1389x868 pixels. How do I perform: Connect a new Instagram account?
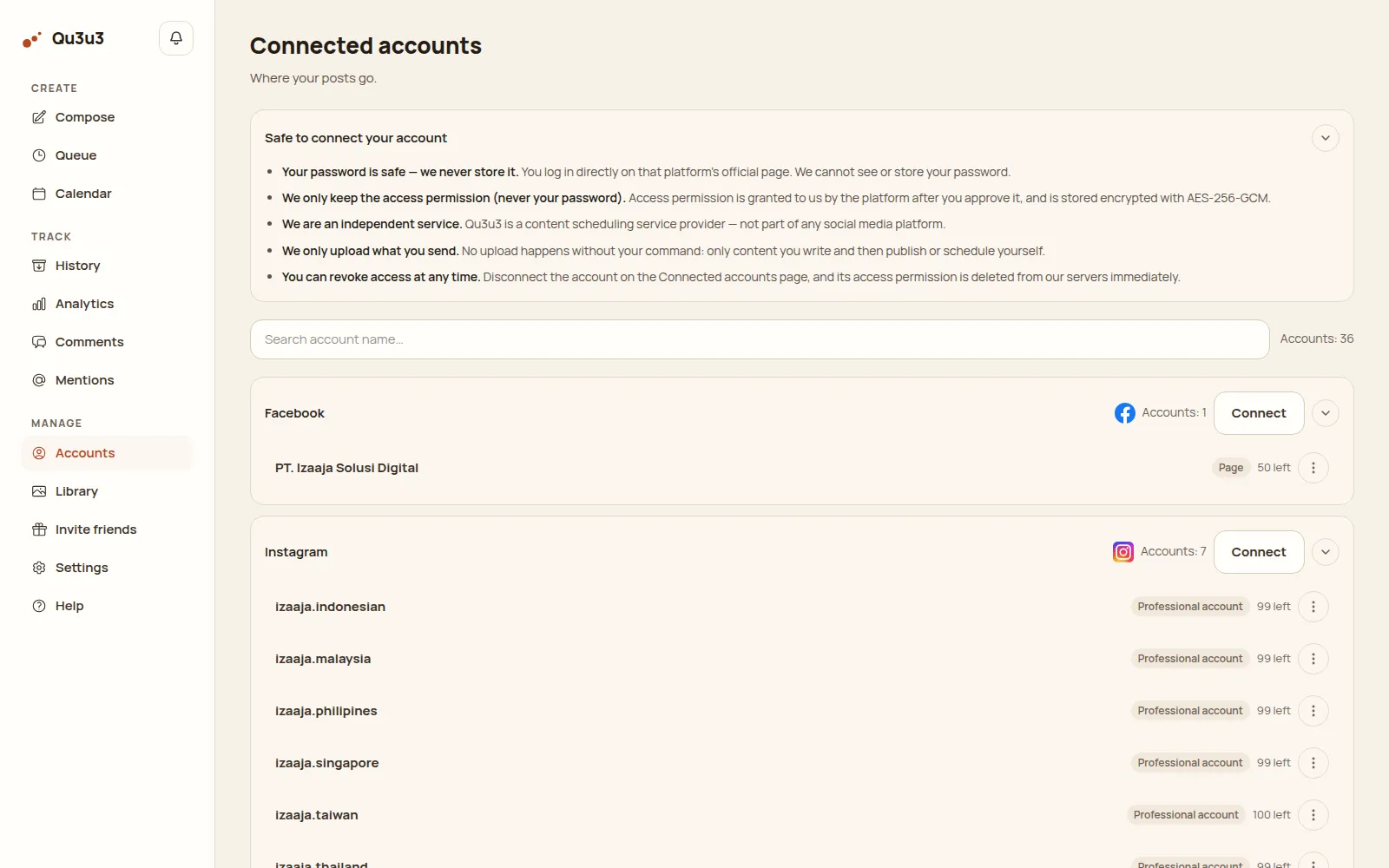pyautogui.click(x=1259, y=552)
